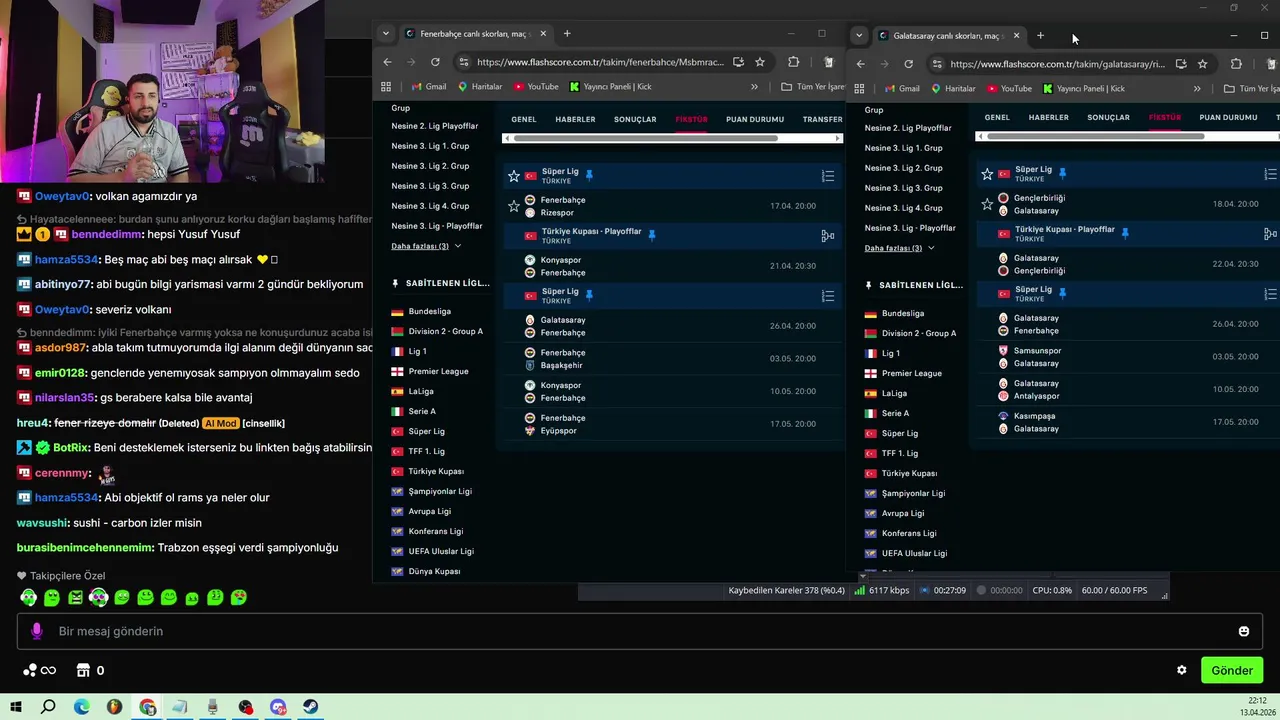
Task: Open the PUAN DURUMU tab in the Fenerbahçe window
Action: 755,119
